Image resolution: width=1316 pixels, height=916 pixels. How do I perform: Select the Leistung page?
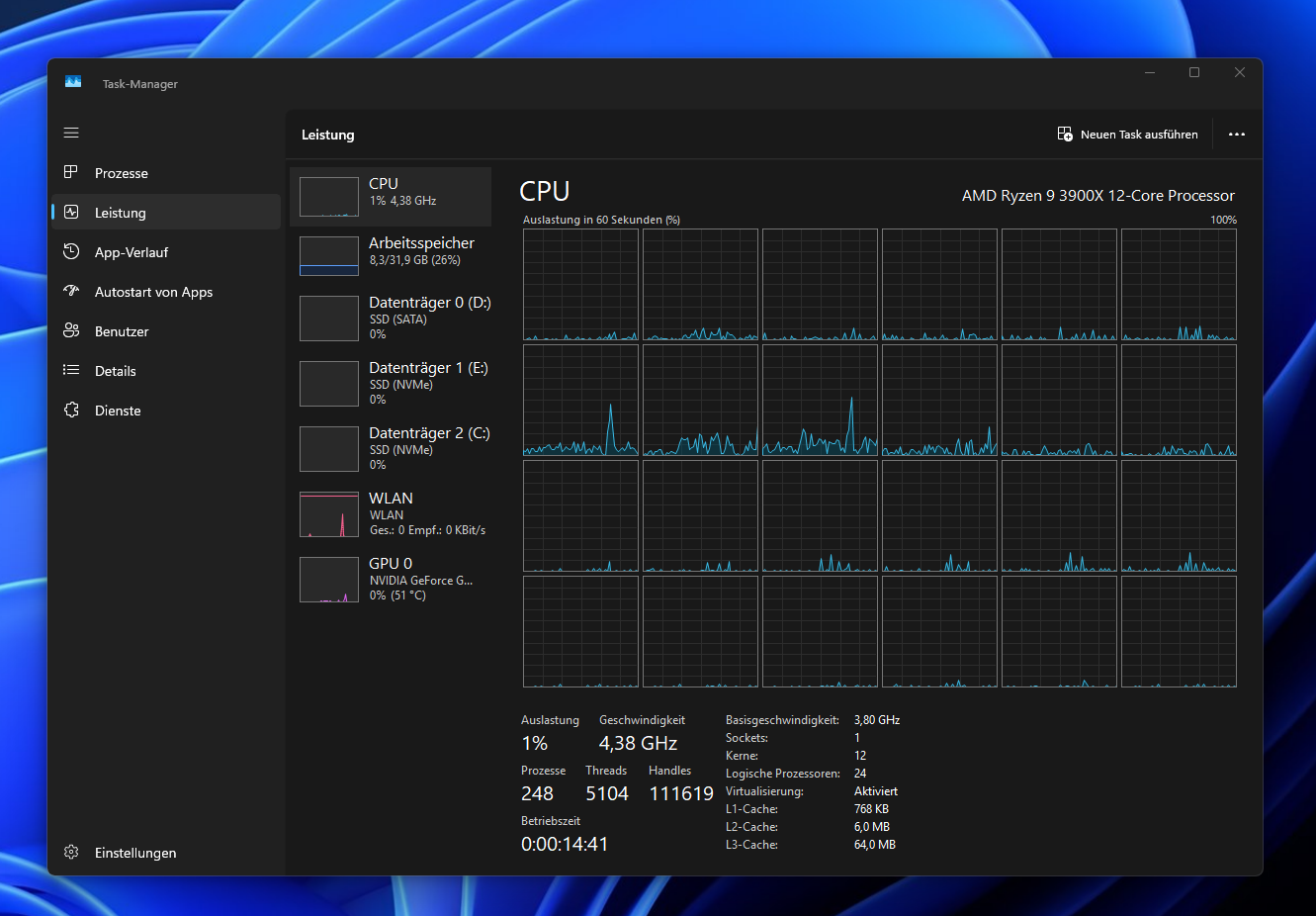click(166, 213)
